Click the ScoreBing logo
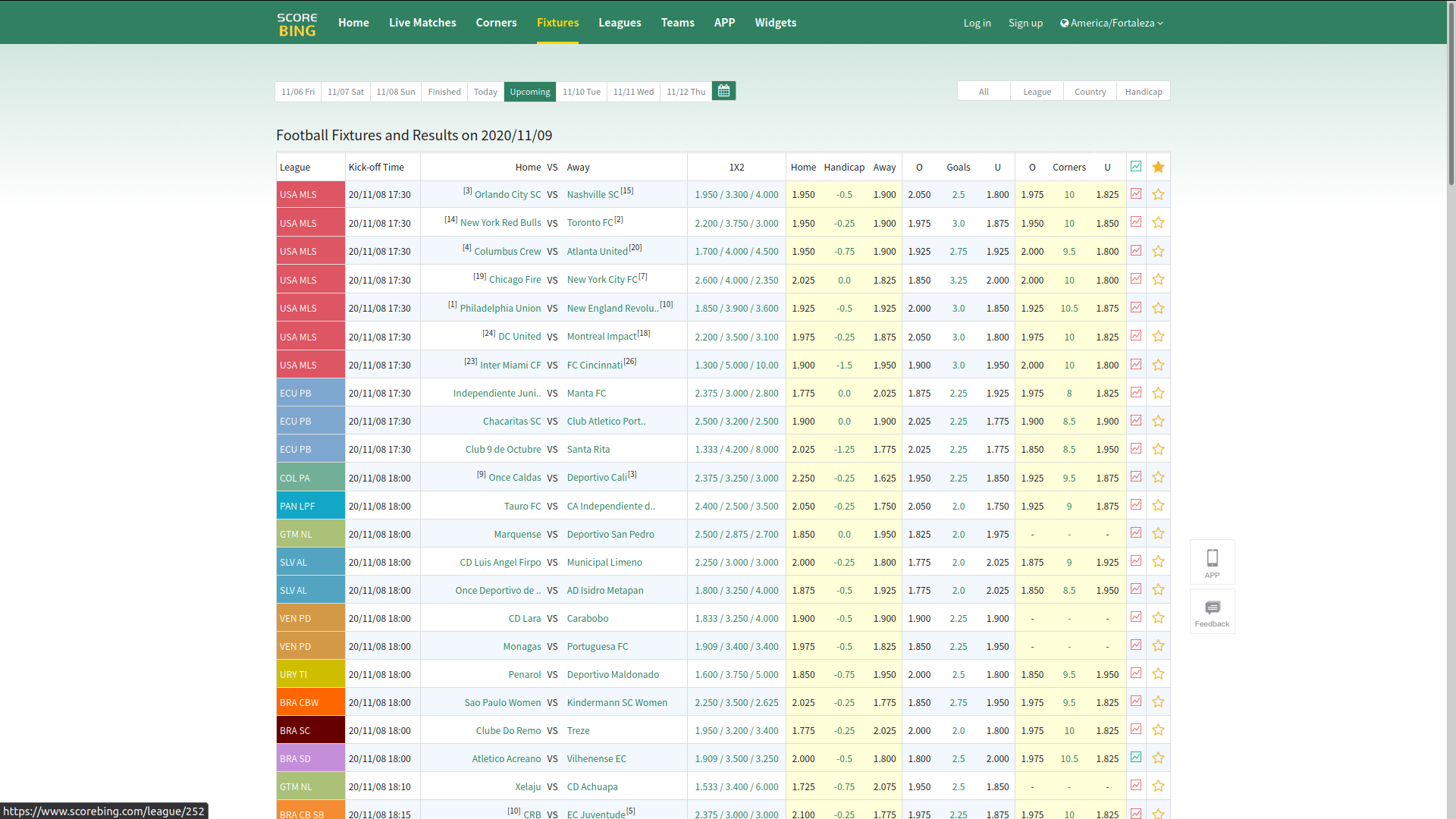The image size is (1456, 819). (297, 24)
